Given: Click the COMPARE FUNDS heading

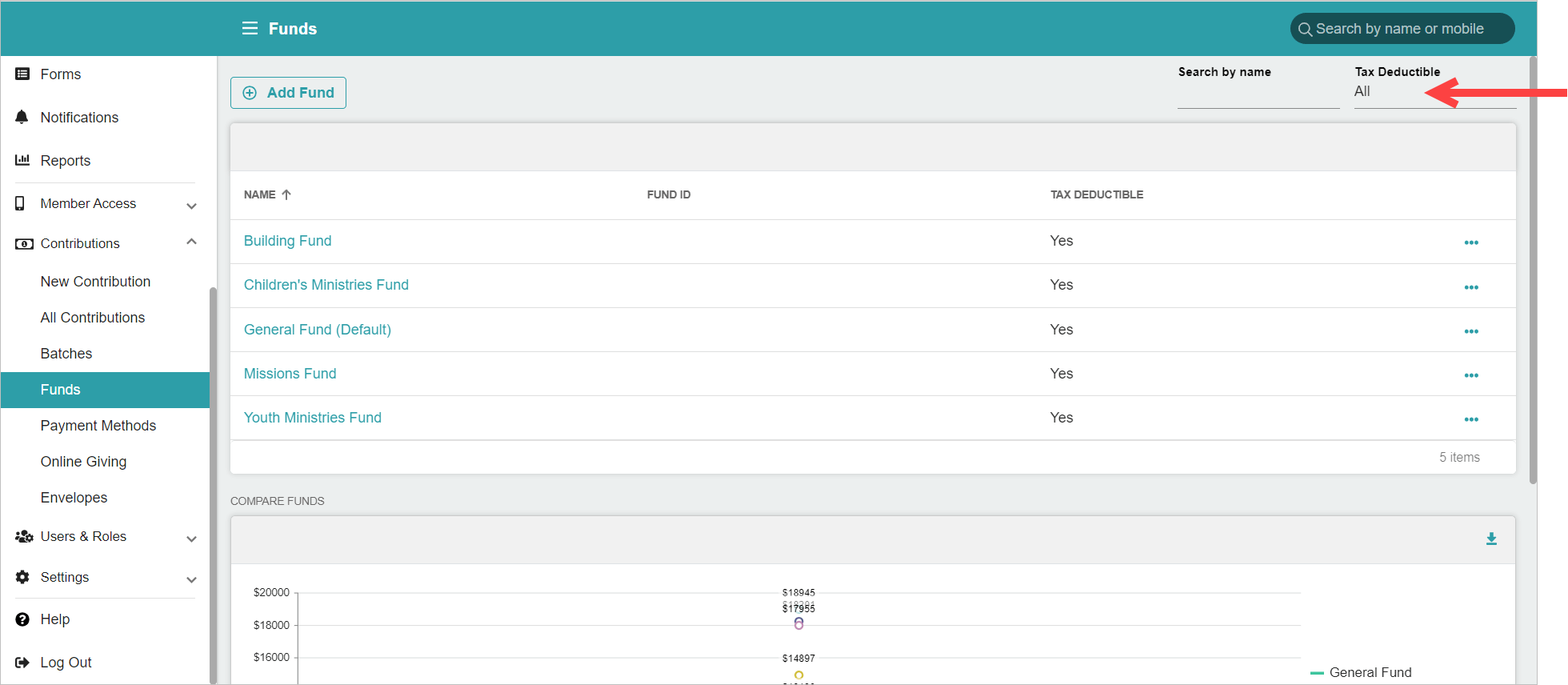Looking at the screenshot, I should coord(277,501).
